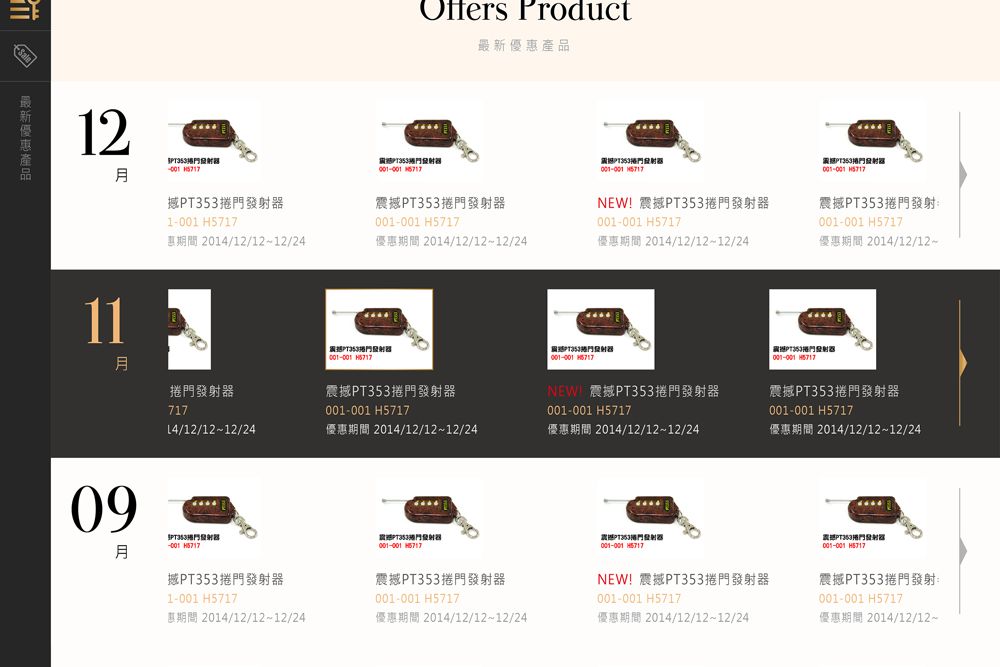This screenshot has width=1000, height=667.
Task: Open NEW! product thumbnail in 09月 row
Action: [651, 518]
